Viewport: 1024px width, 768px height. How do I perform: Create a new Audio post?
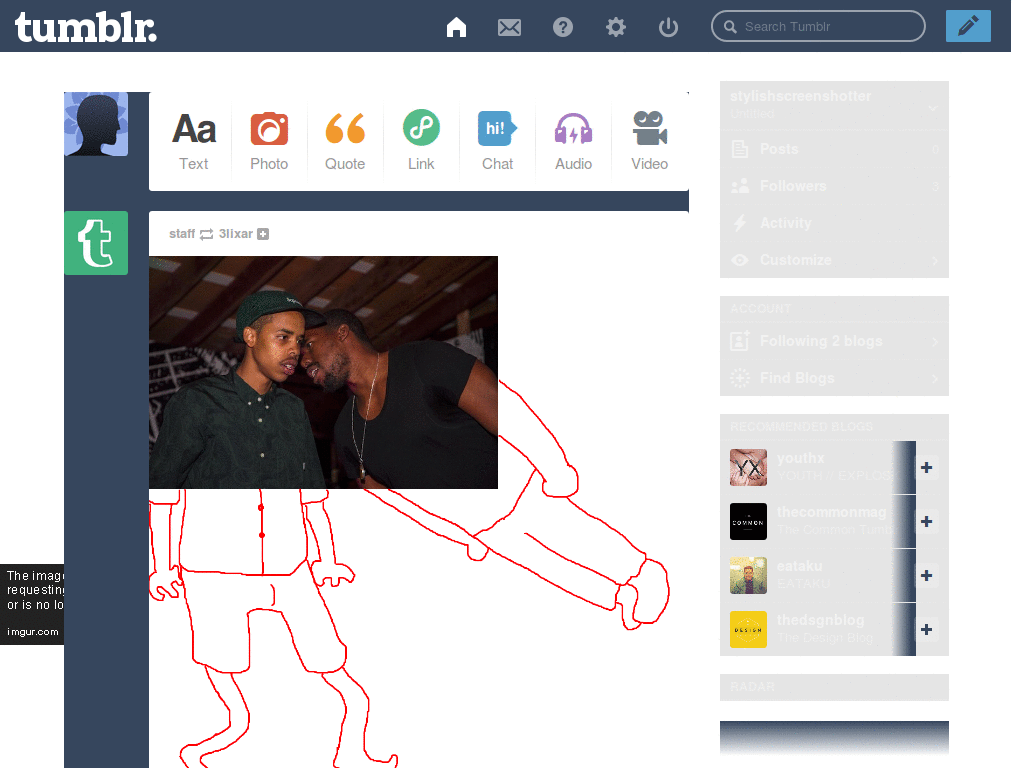click(573, 141)
